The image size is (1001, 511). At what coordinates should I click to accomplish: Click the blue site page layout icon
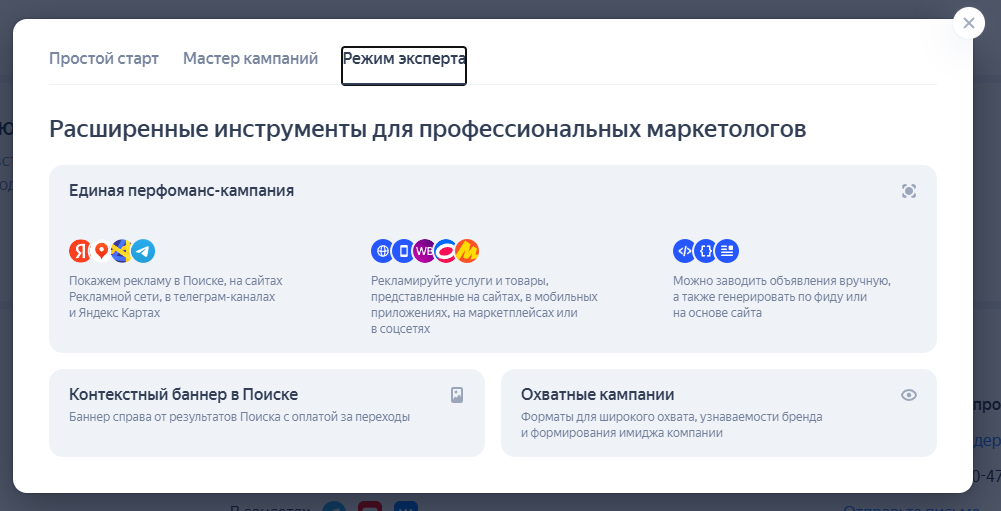pos(728,251)
